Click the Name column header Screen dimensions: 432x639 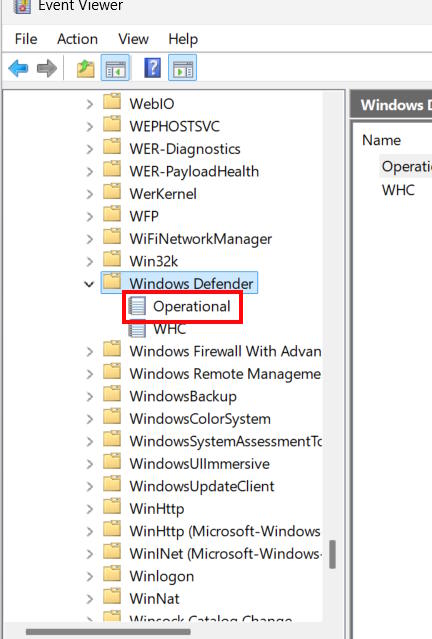click(381, 140)
